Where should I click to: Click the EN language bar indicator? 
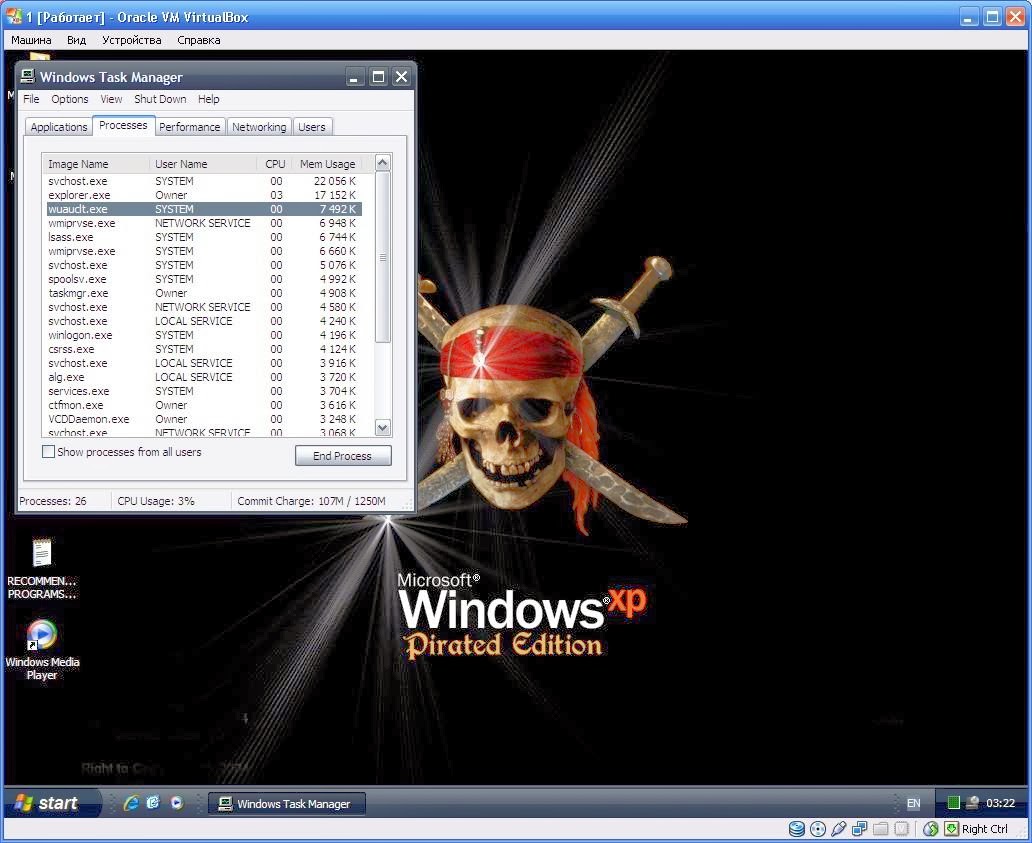tap(914, 803)
